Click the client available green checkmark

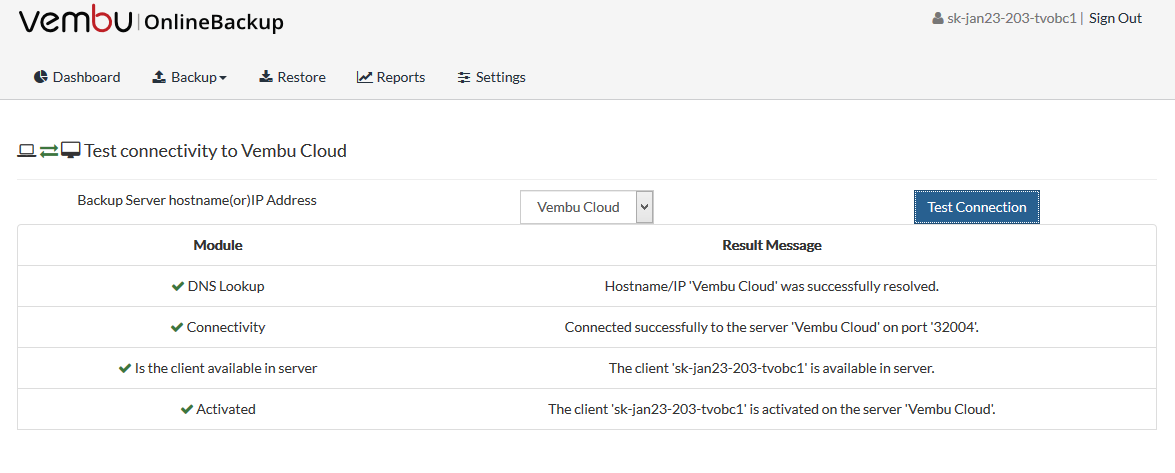[125, 368]
